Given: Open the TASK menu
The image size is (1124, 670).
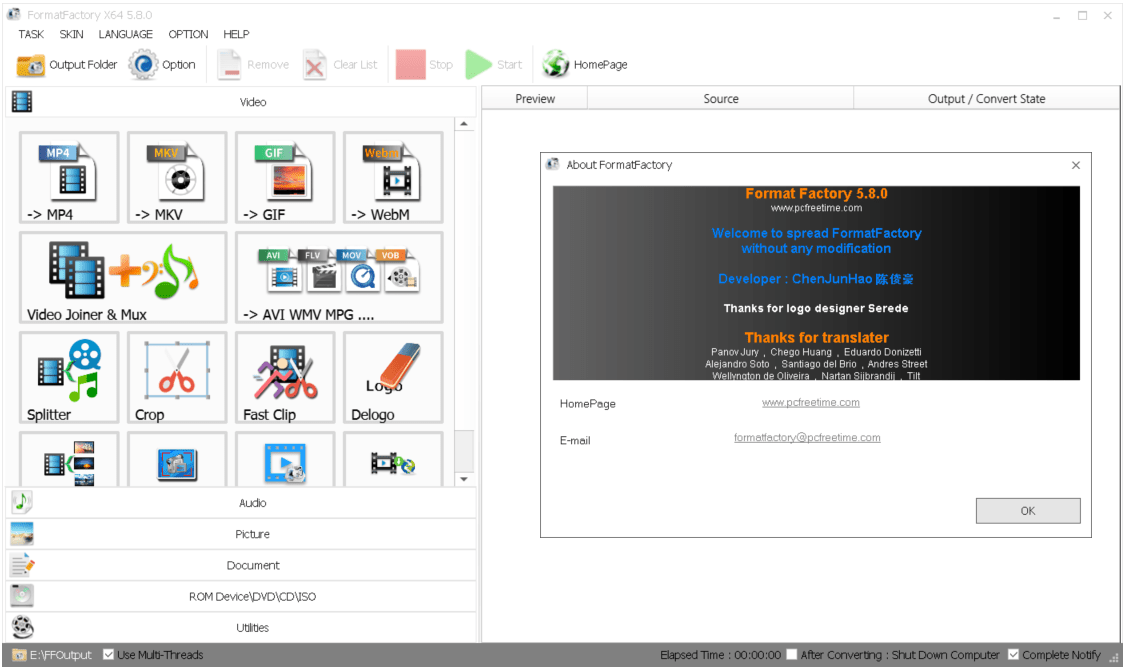Looking at the screenshot, I should [x=31, y=34].
